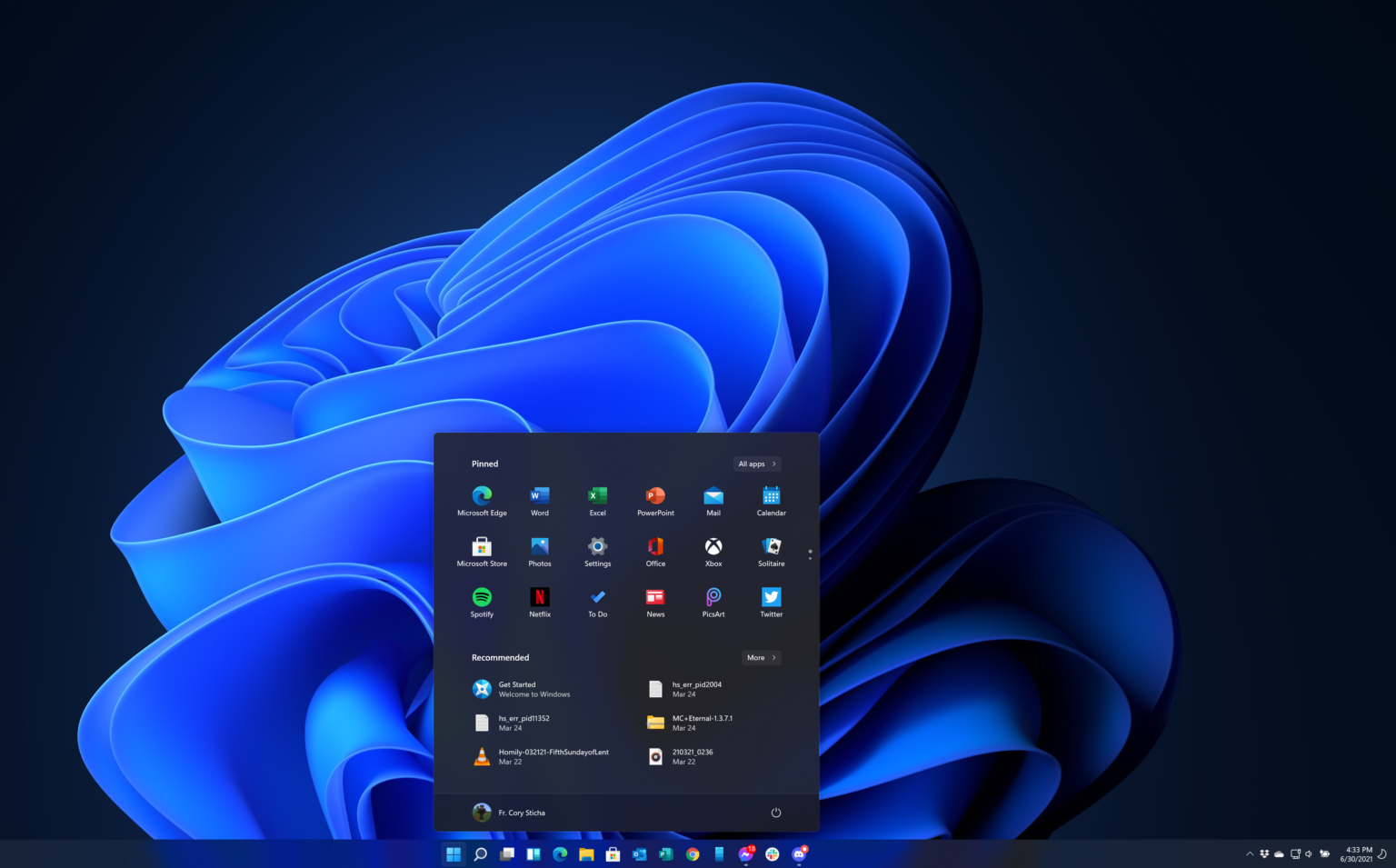Viewport: 1396px width, 868px height.
Task: Open Microsoft Edge from the Pinned apps
Action: [x=482, y=501]
